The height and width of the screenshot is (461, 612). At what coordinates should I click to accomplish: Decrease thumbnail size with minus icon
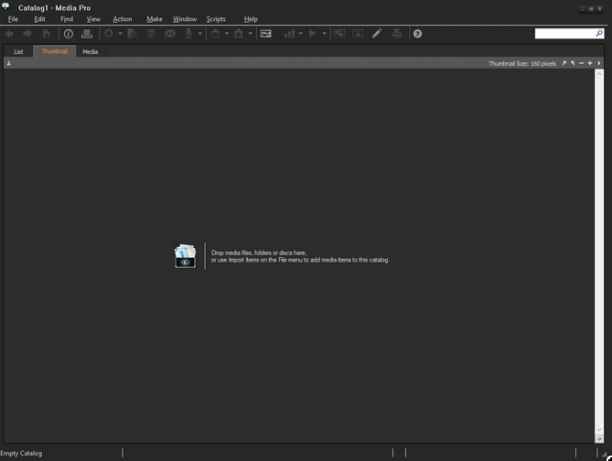click(x=581, y=63)
